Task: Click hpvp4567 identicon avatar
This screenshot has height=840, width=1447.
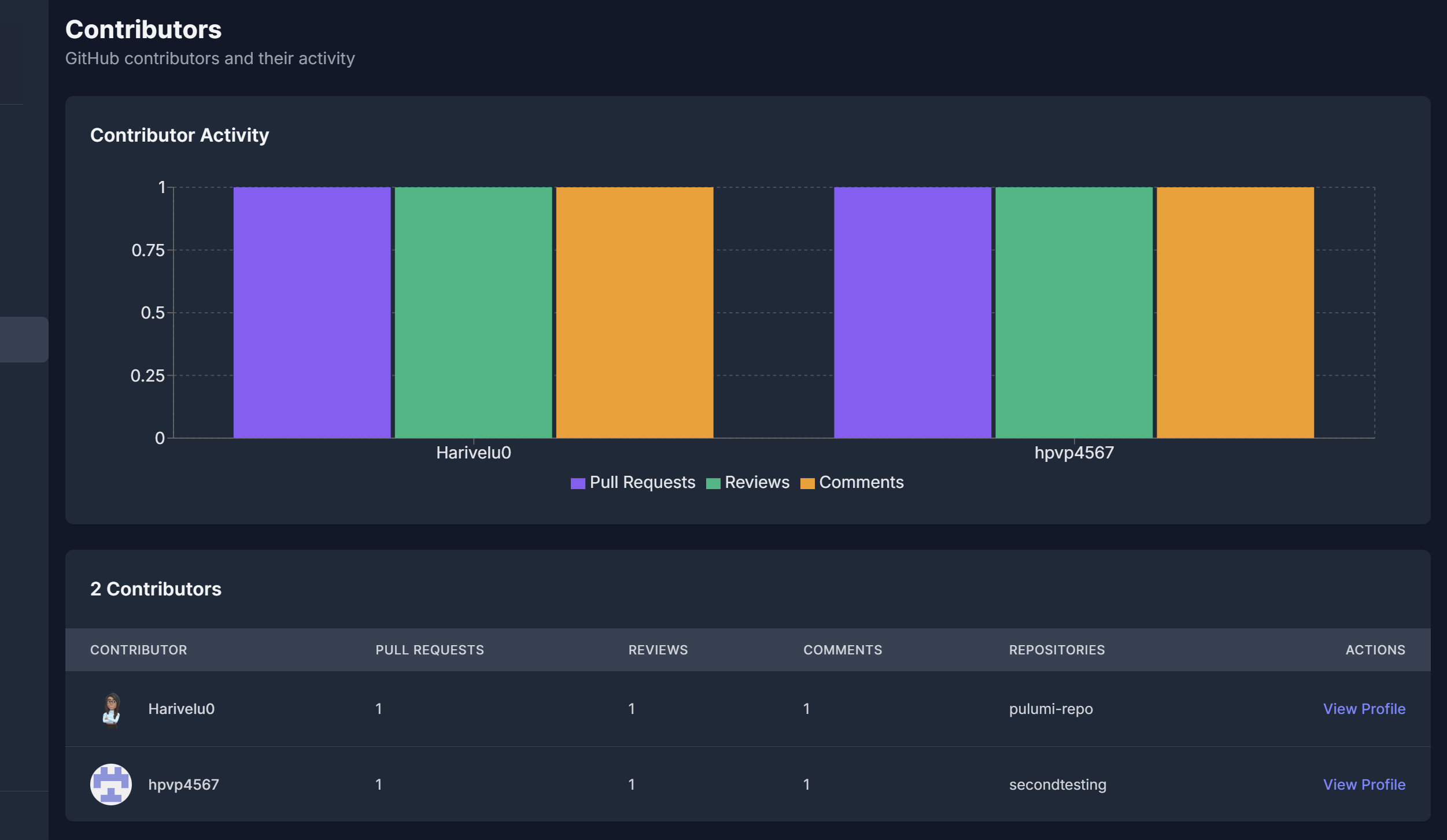Action: coord(111,785)
